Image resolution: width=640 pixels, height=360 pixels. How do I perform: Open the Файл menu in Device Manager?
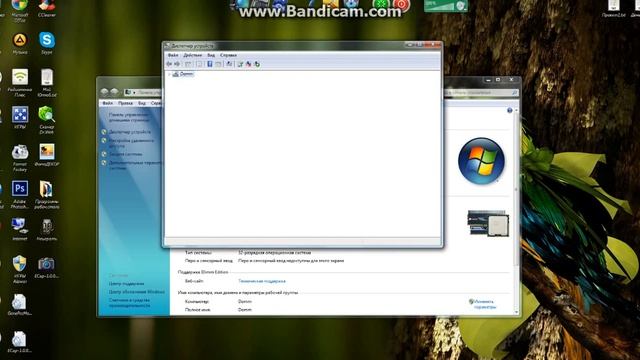173,55
